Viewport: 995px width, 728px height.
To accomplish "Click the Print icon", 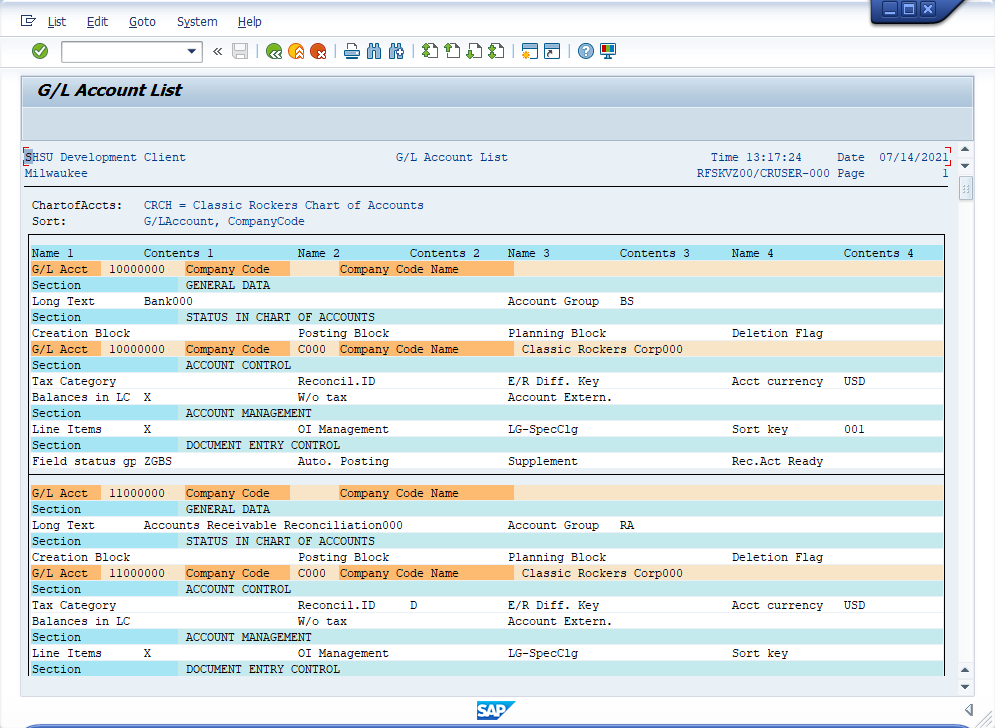I will [x=352, y=51].
